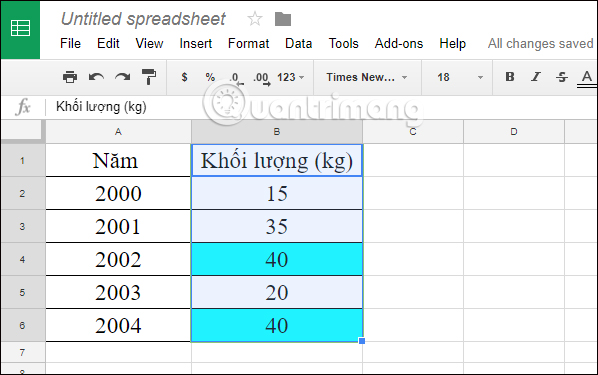Screen dimensions: 598x375
Task: Rename the Untitled spreadsheet title
Action: pos(143,19)
